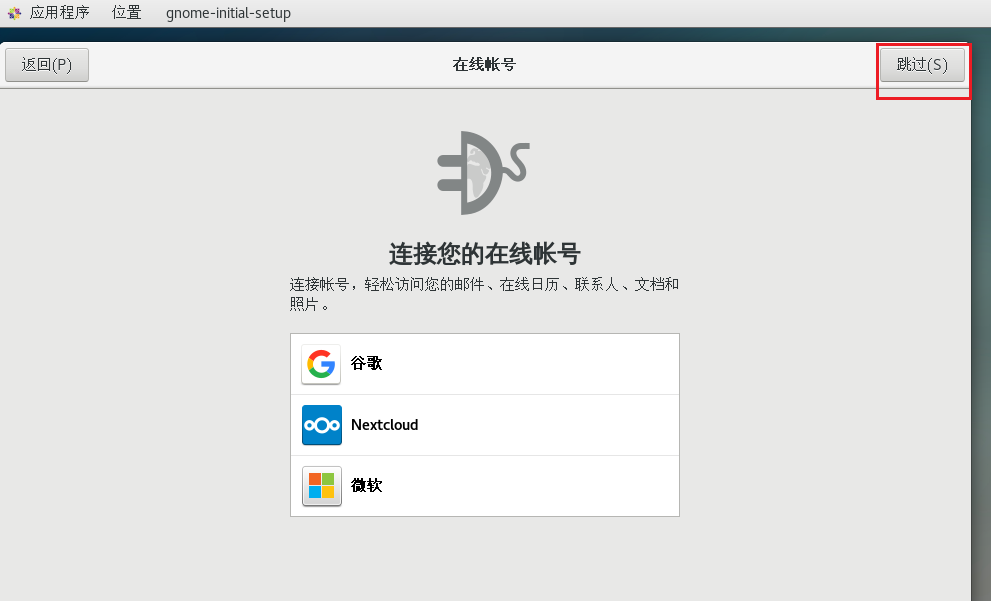
Task: Select the Nextcloud account row
Action: point(485,425)
